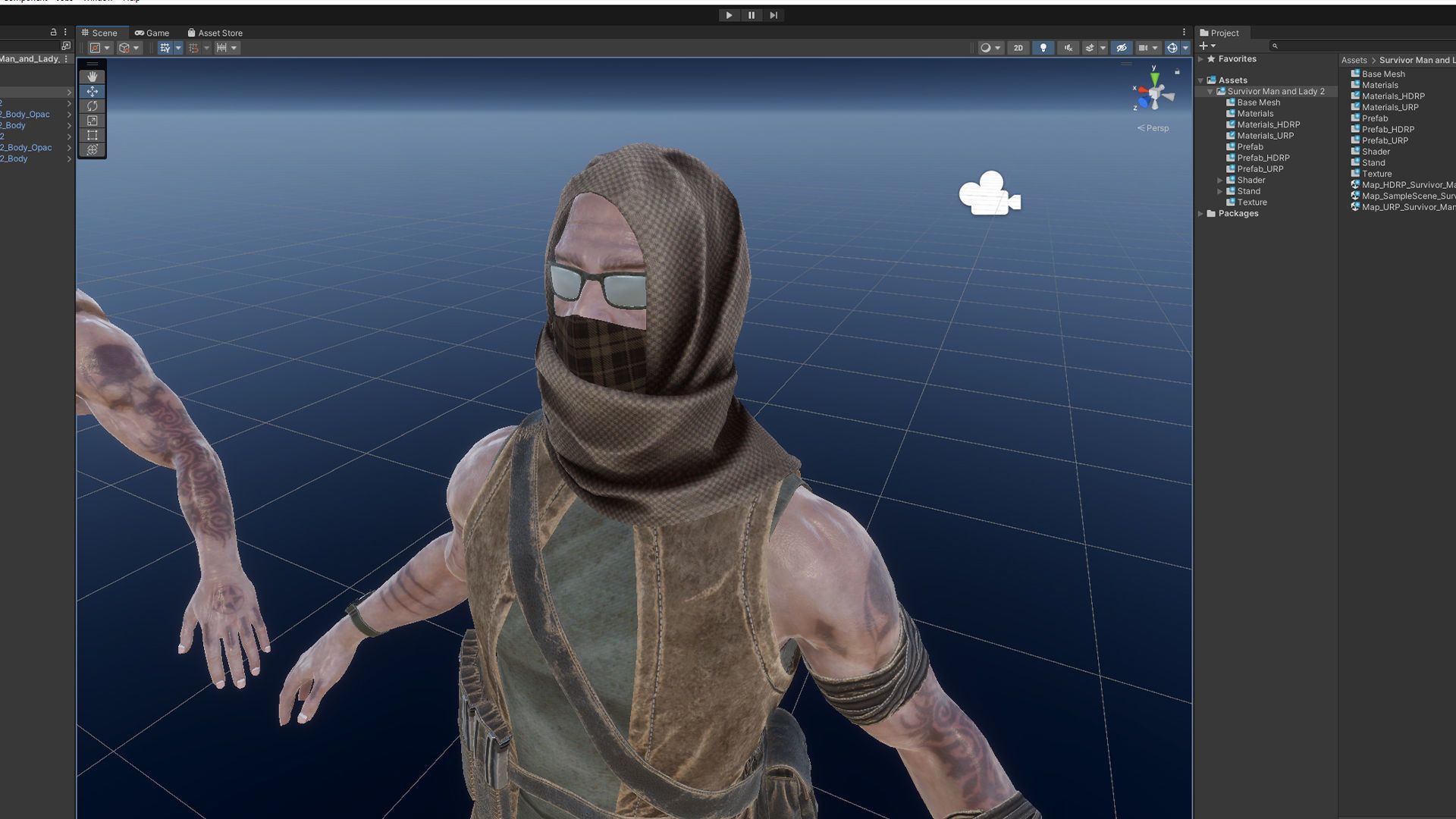Image resolution: width=1456 pixels, height=819 pixels.
Task: Open Scene view three-dot options menu
Action: coord(1184,33)
